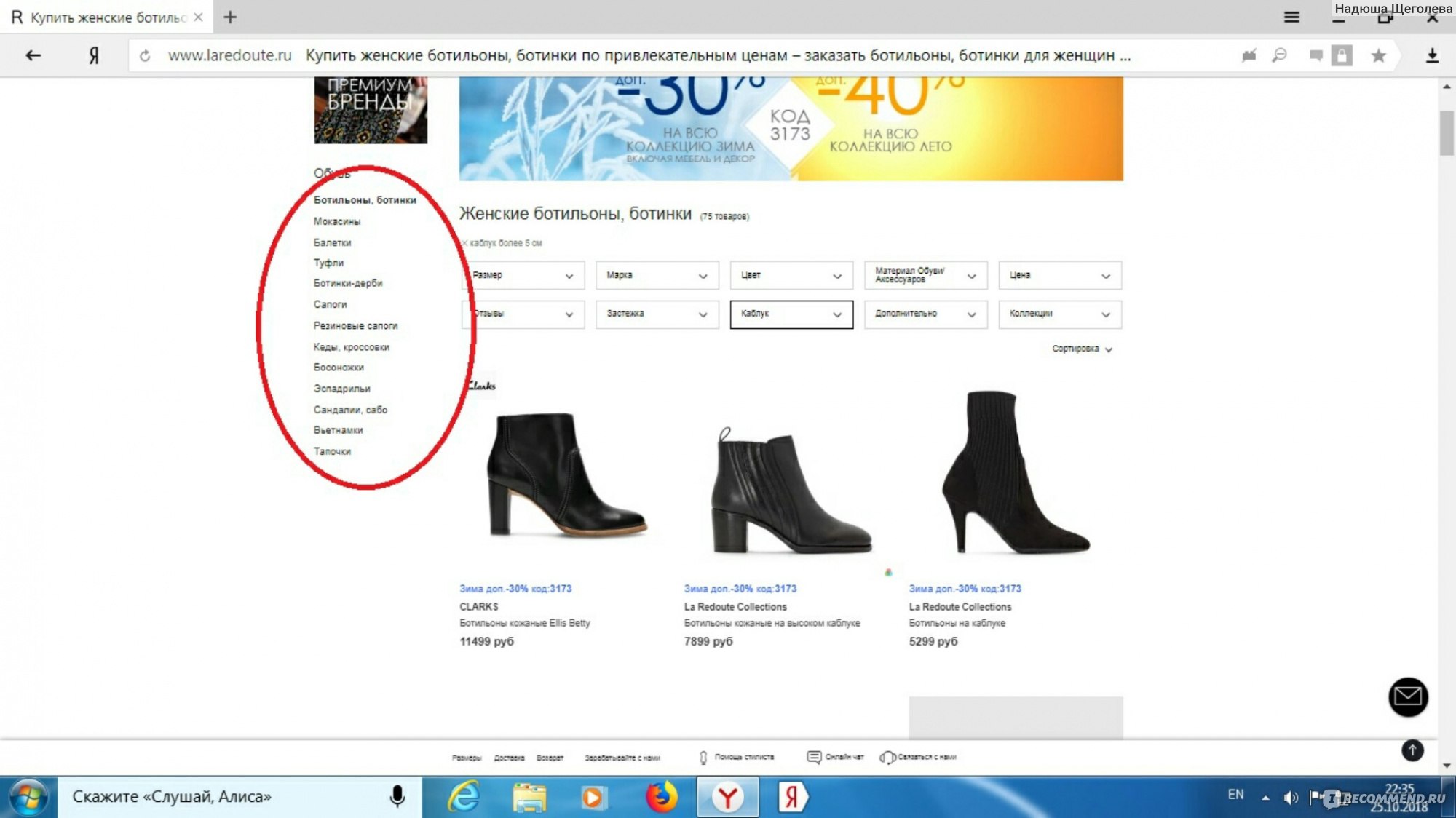This screenshot has width=1456, height=818.
Task: Open Тапочки category
Action: [x=332, y=451]
